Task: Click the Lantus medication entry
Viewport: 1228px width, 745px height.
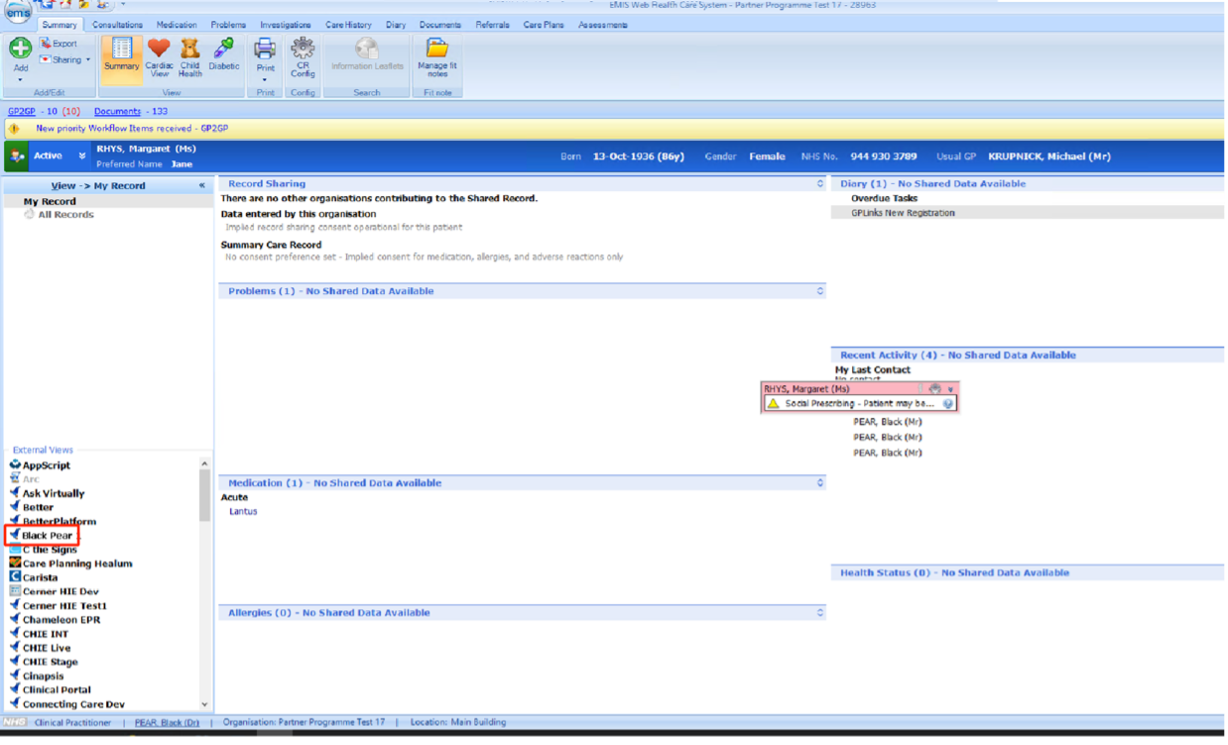Action: click(x=243, y=511)
